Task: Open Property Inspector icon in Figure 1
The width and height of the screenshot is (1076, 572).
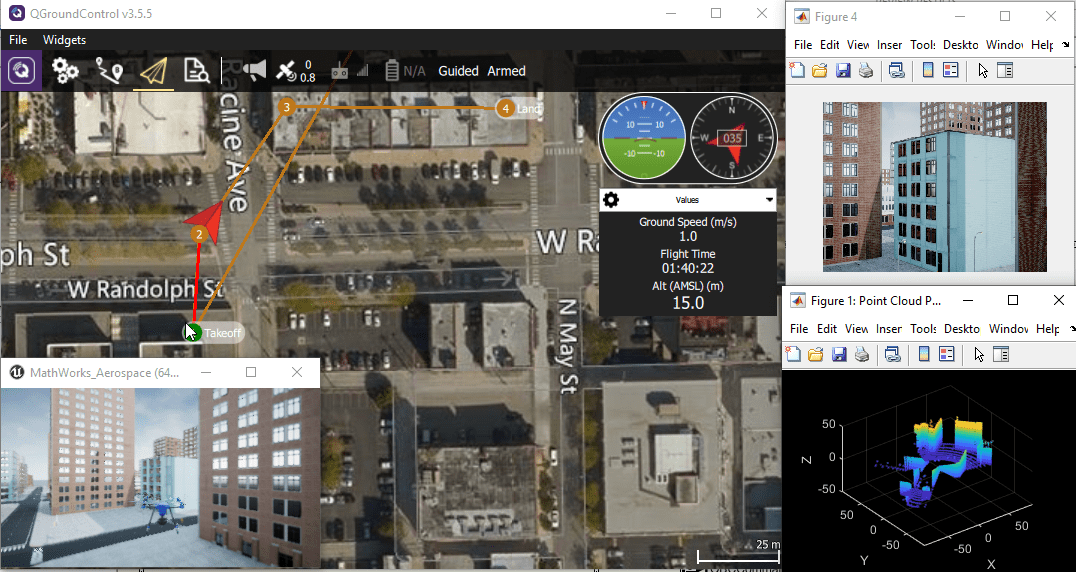Action: click(x=1001, y=354)
